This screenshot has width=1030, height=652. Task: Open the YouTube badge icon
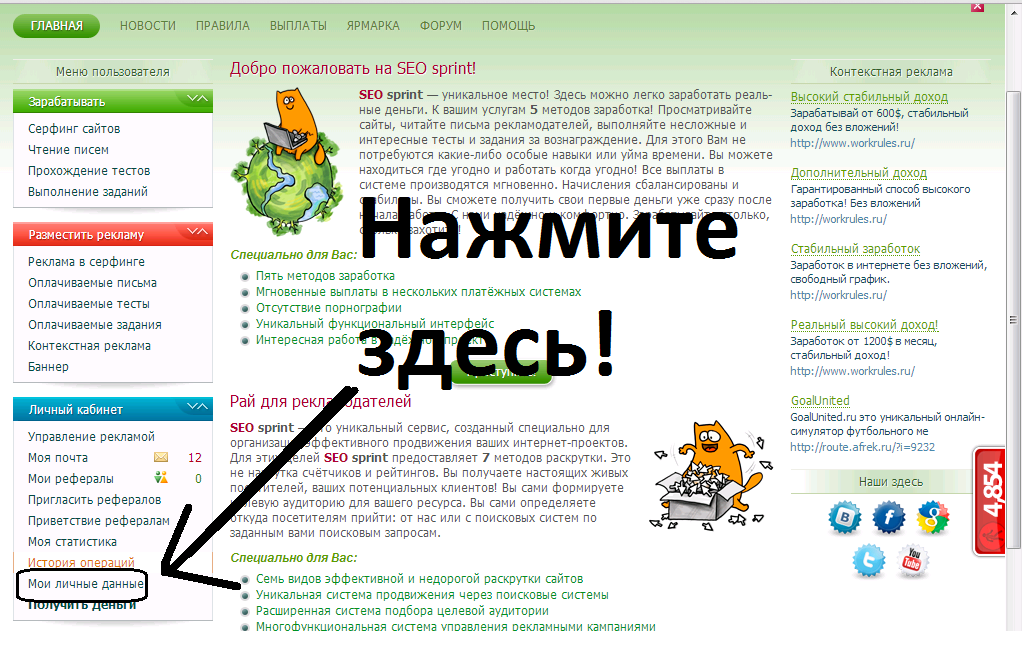point(911,561)
